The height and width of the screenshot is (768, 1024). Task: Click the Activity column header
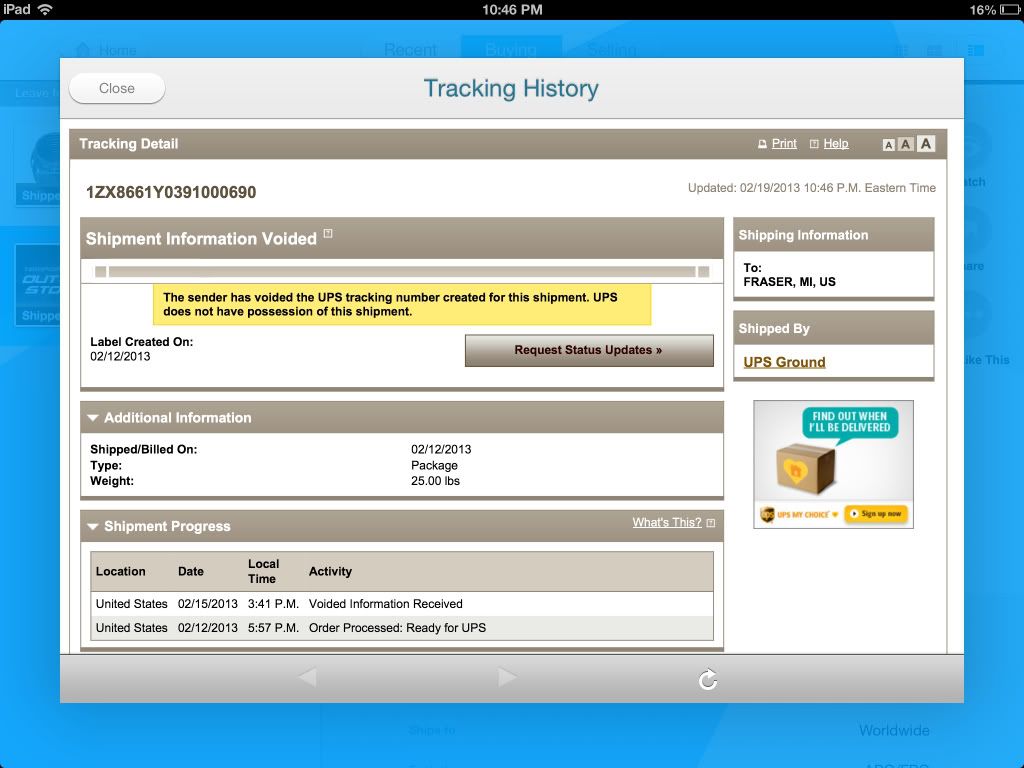pyautogui.click(x=330, y=571)
